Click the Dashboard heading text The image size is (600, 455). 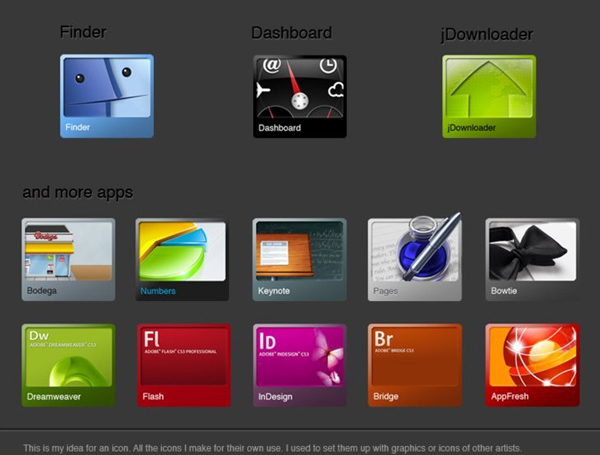[292, 33]
